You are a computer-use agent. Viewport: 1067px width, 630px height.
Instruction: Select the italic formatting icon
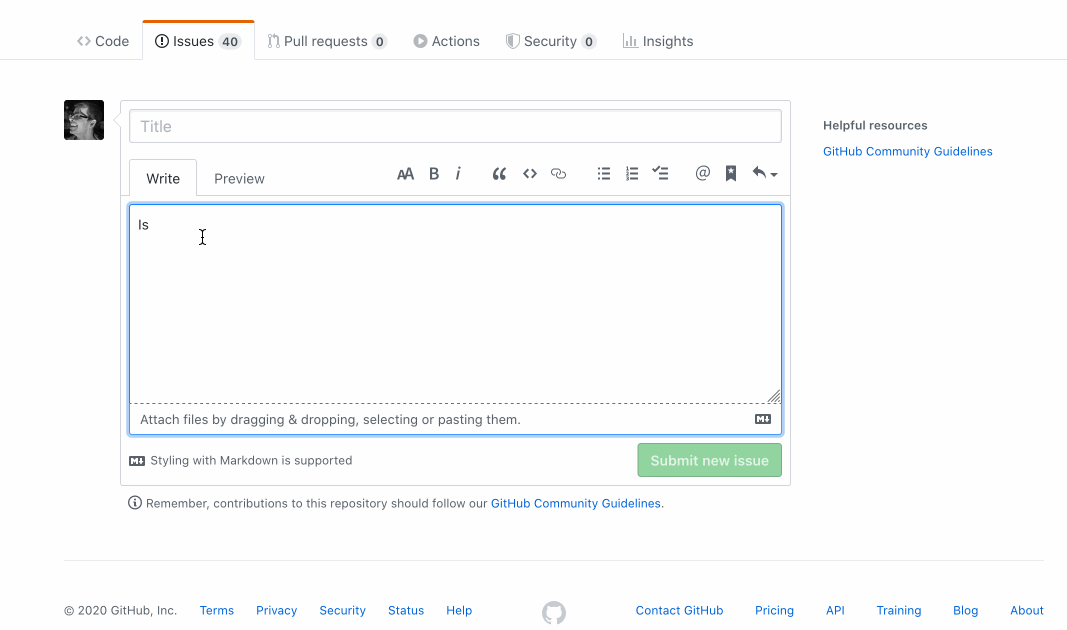click(458, 173)
